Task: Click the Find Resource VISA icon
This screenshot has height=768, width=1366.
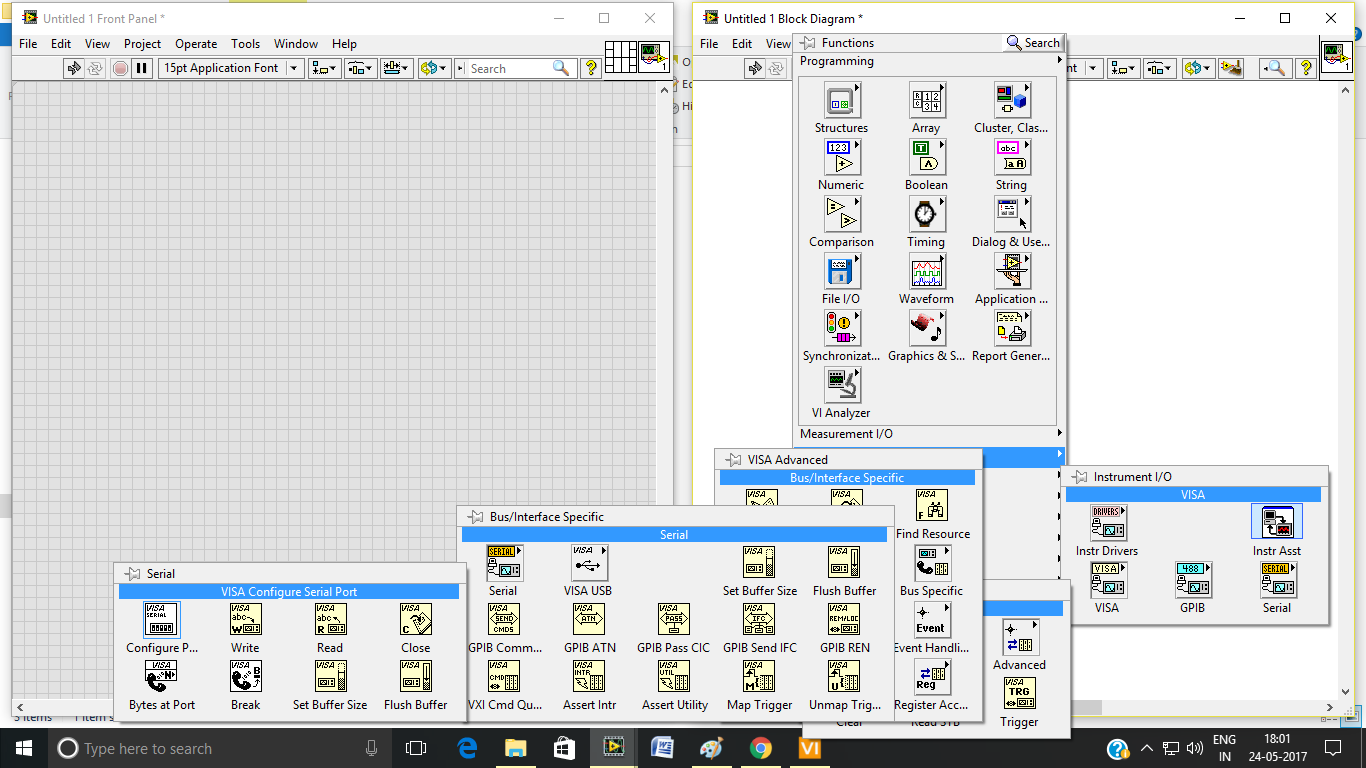Action: [932, 506]
